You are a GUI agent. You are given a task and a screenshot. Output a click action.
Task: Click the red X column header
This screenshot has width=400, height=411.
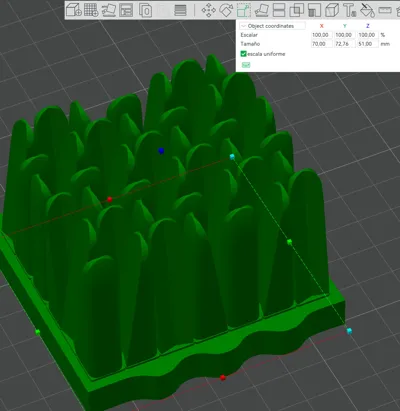coord(322,26)
